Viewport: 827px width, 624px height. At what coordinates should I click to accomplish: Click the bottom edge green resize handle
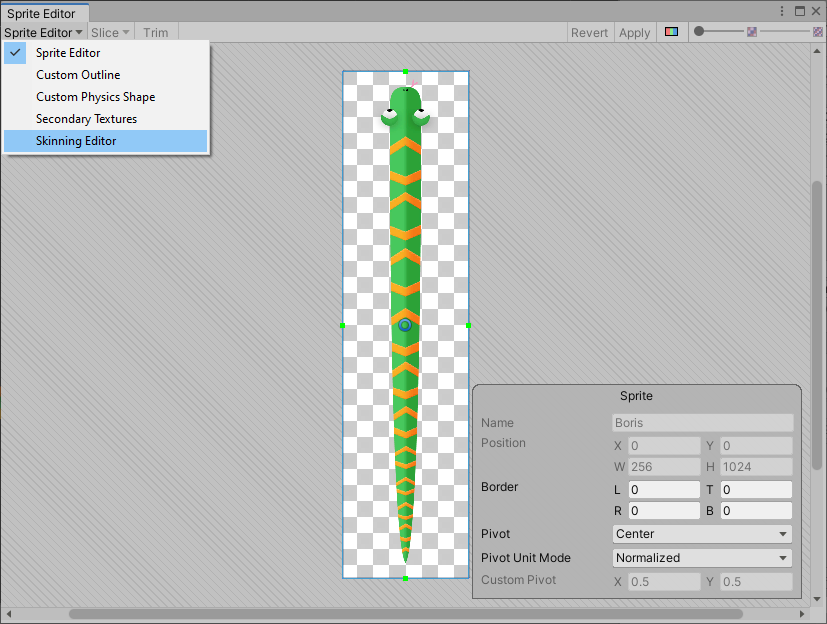click(405, 578)
